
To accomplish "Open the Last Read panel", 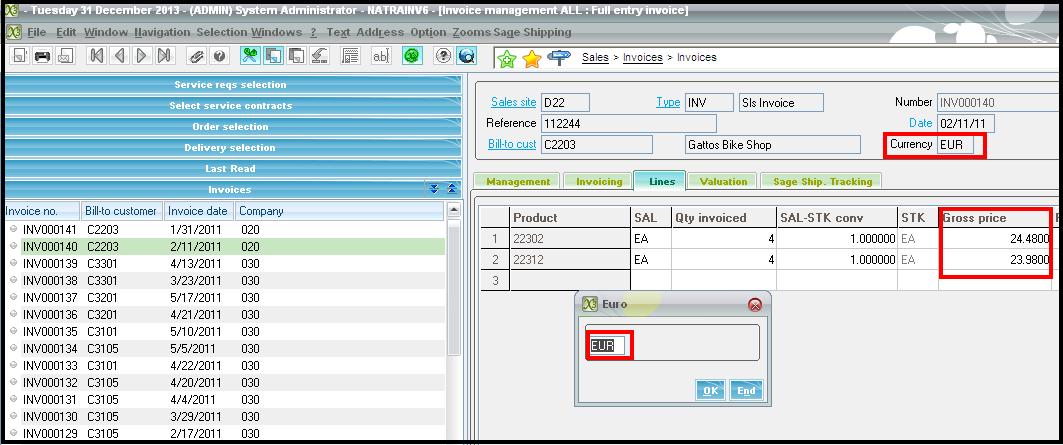I will pyautogui.click(x=230, y=169).
